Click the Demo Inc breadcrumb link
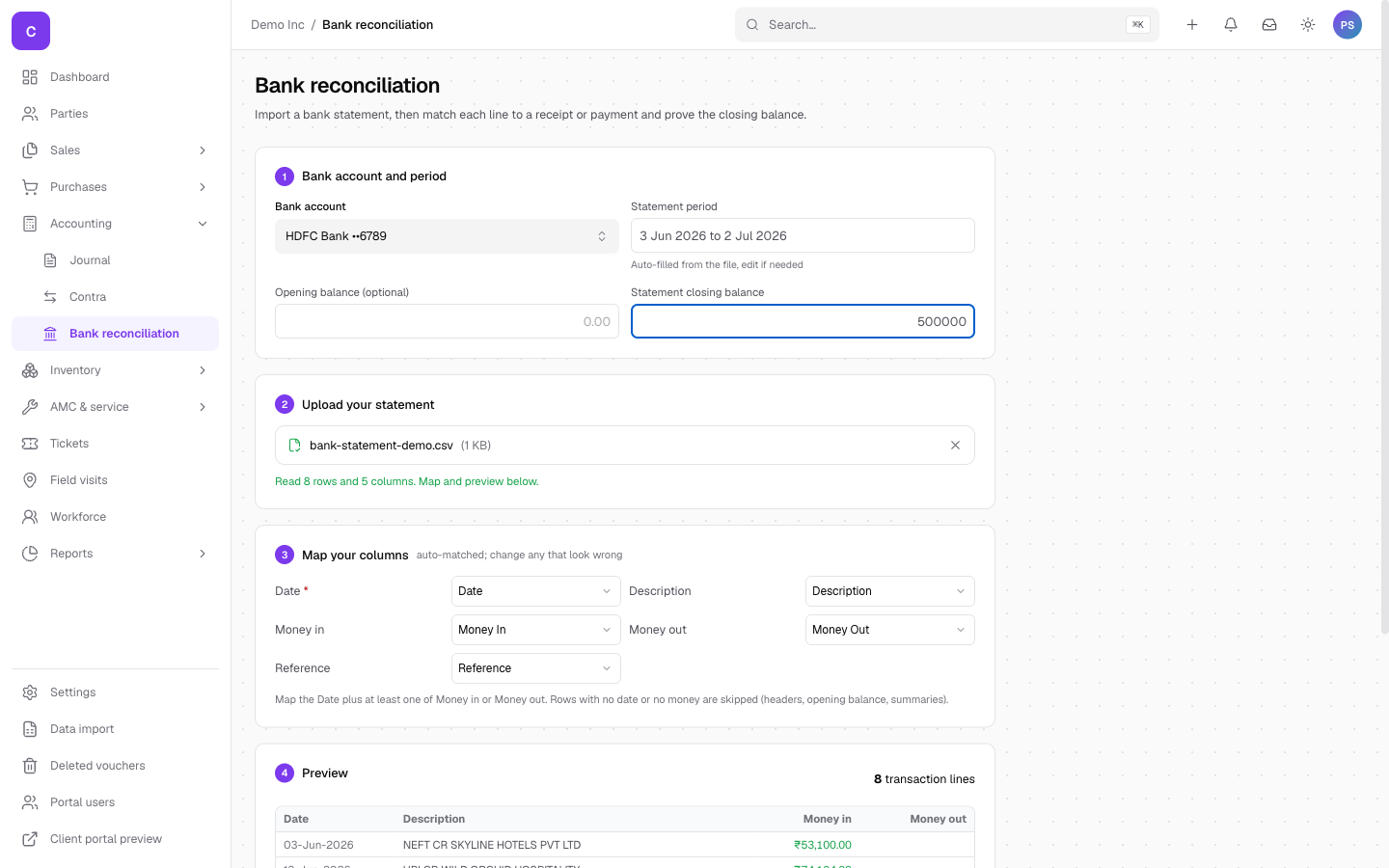Viewport: 1389px width, 868px height. (277, 25)
